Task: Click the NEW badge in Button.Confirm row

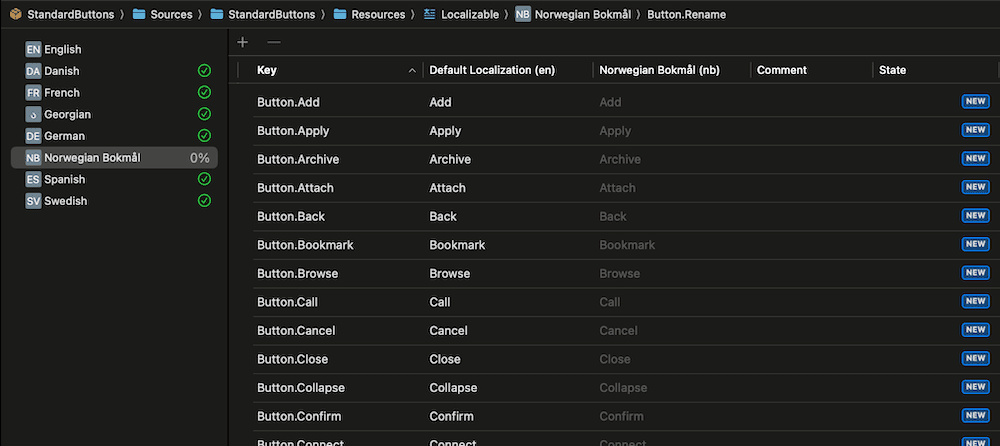Action: pyautogui.click(x=976, y=415)
